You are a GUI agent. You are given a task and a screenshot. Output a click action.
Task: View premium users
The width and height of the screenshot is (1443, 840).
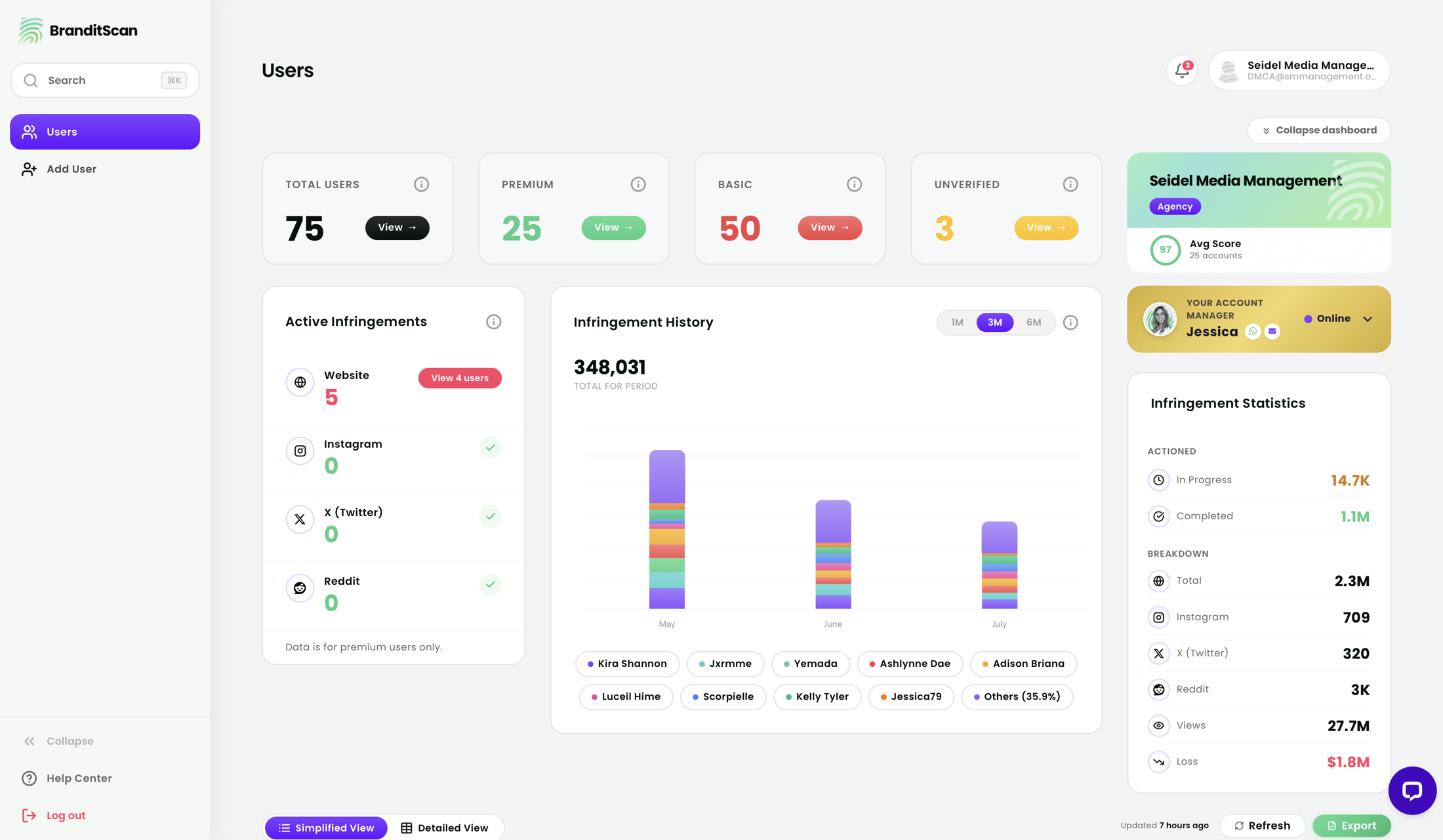tap(613, 228)
